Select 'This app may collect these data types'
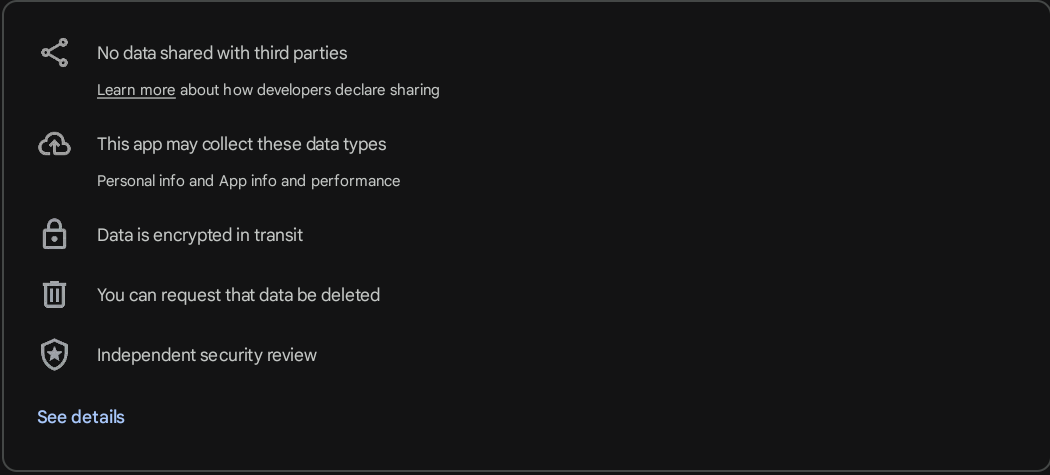This screenshot has width=1050, height=475. coord(241,144)
